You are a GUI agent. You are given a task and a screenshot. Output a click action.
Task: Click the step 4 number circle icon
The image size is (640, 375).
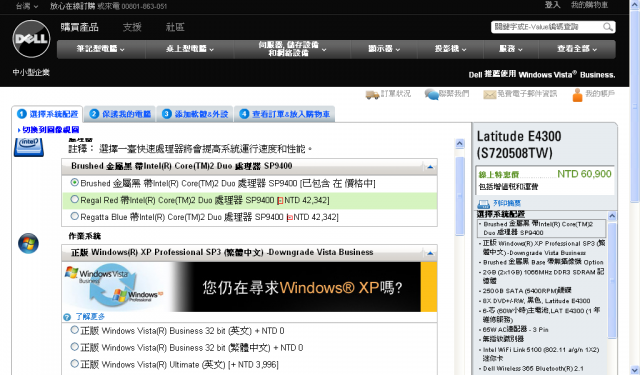pyautogui.click(x=244, y=114)
